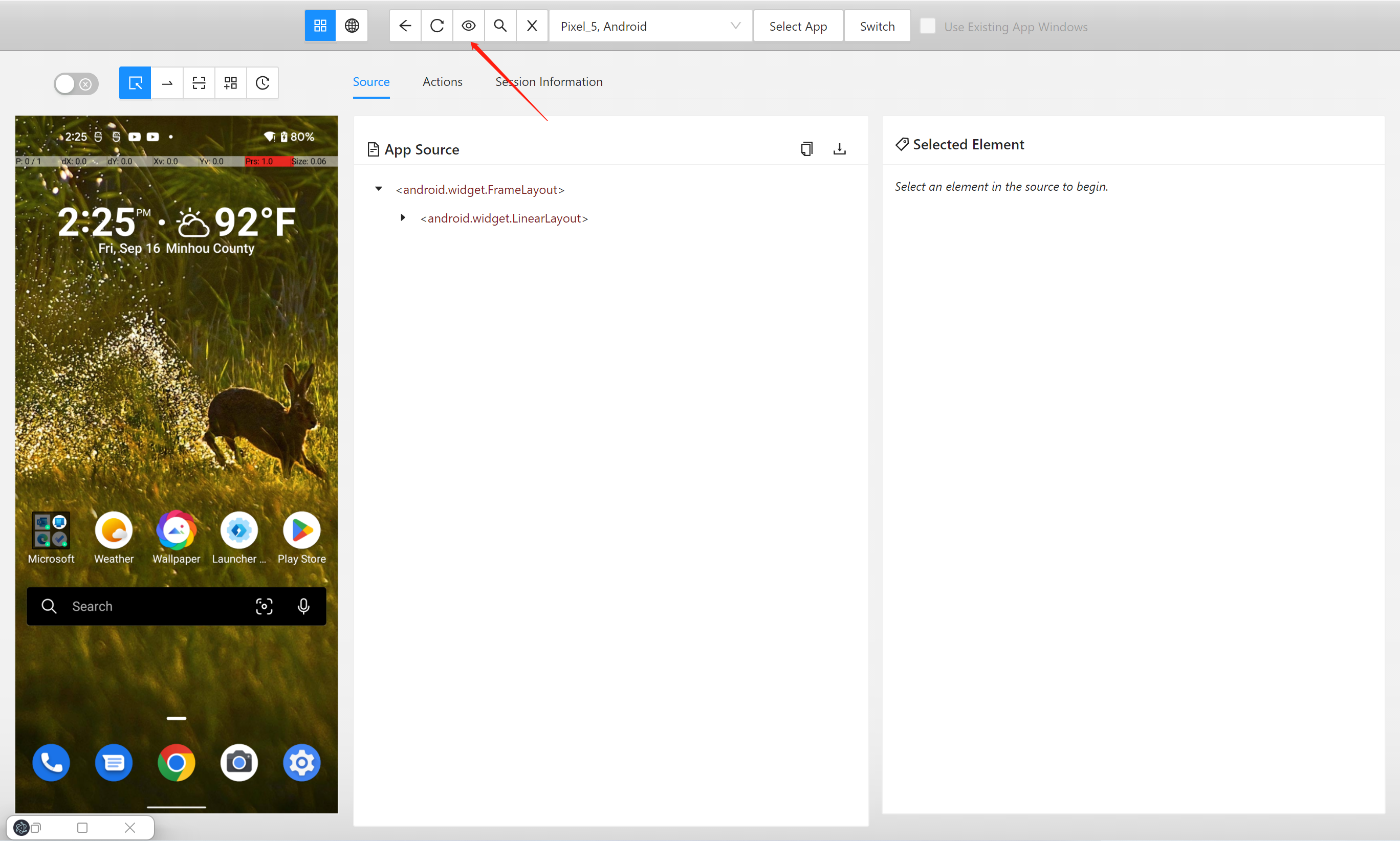Open the search for element magnifier icon

coord(500,26)
